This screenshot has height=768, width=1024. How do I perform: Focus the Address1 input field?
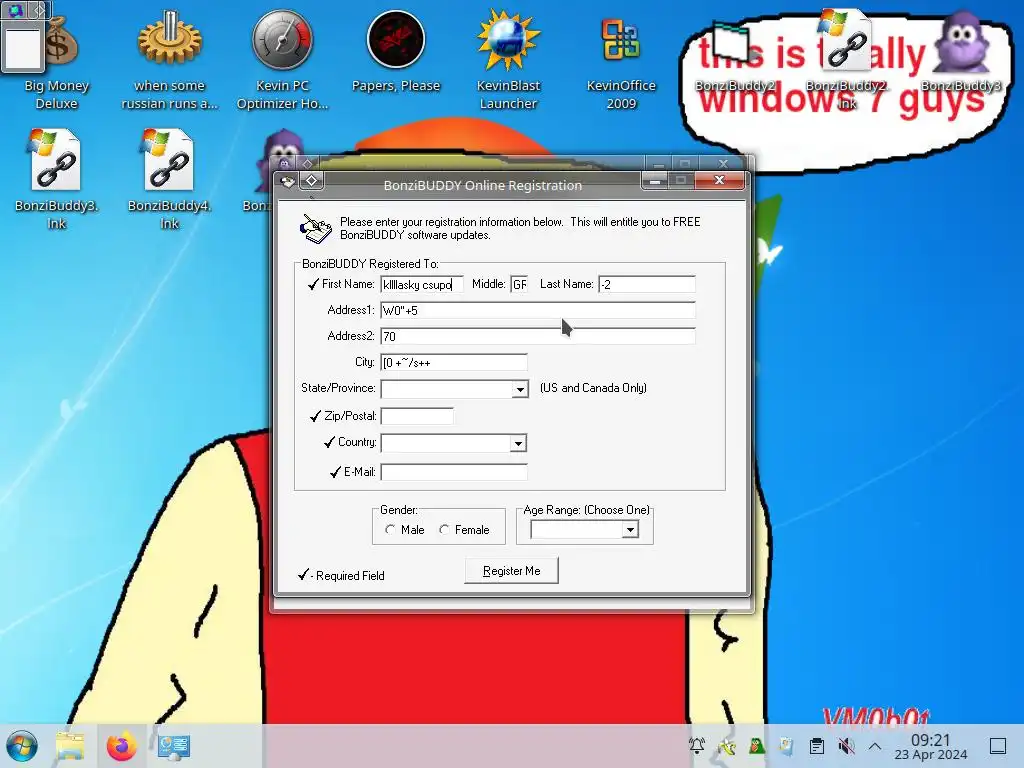tap(538, 310)
